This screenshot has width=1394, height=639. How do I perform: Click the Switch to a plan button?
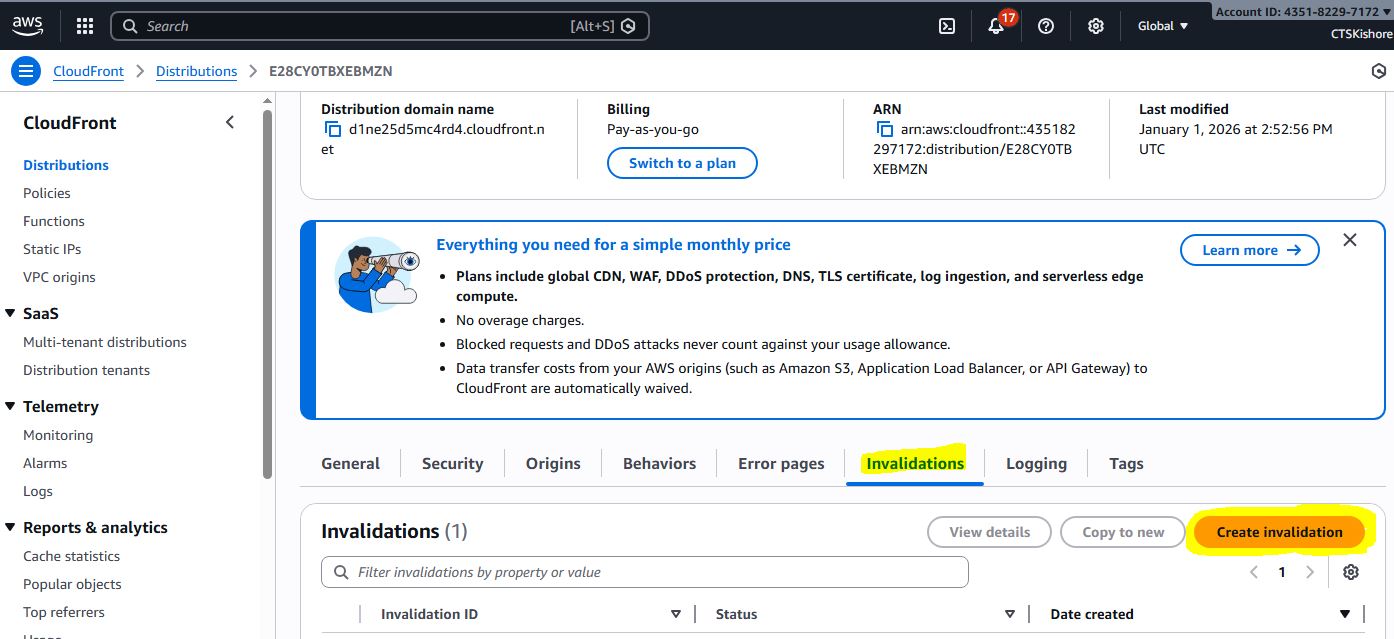point(682,163)
